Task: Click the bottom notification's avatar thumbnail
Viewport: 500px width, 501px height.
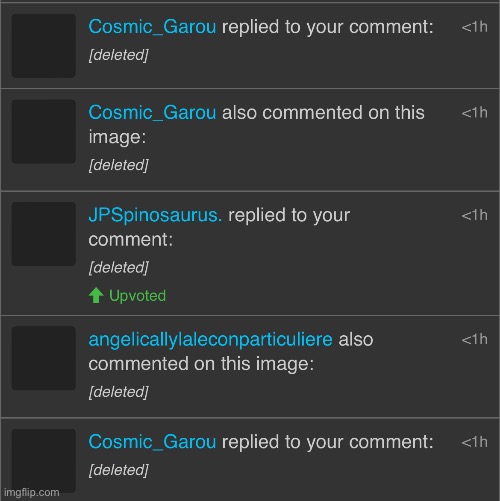Action: pyautogui.click(x=44, y=461)
